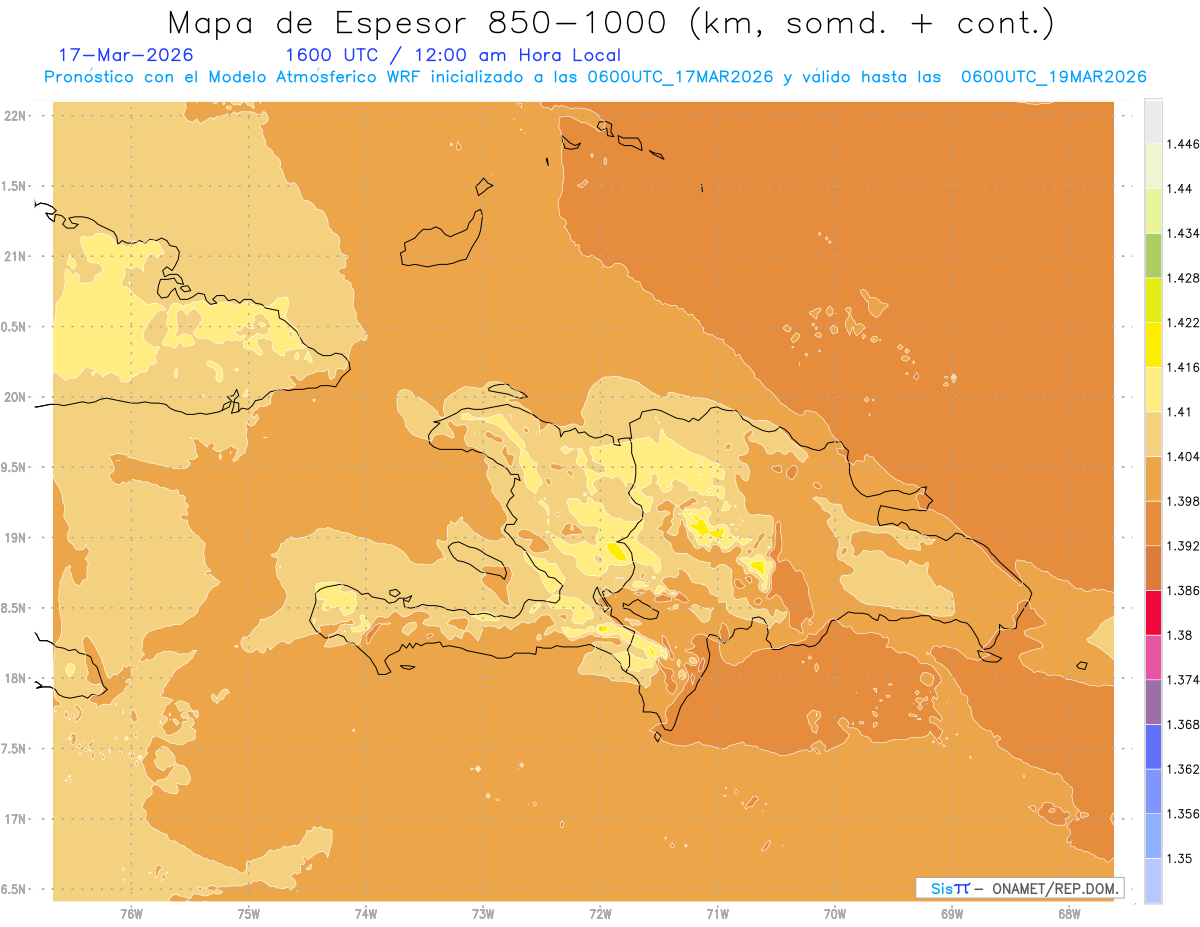
Task: Click the pale yellow colorbar segment between 1.41 and 1.416
Action: click(1153, 389)
